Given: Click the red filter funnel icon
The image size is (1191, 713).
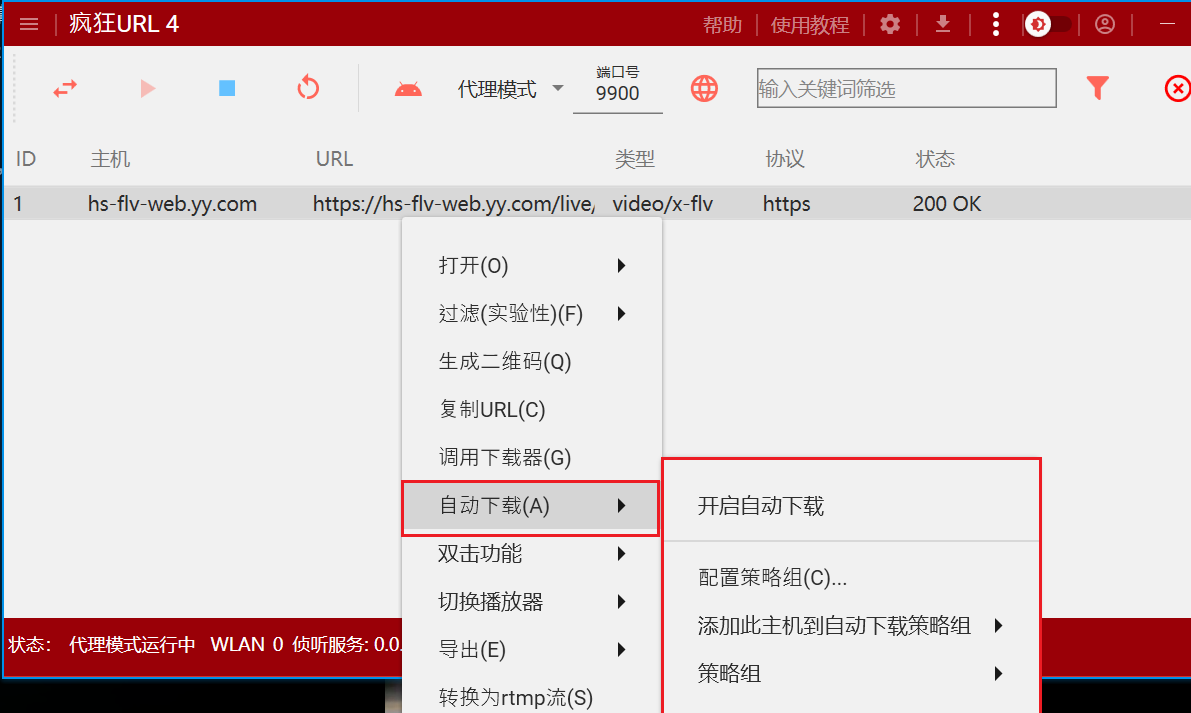Looking at the screenshot, I should (1098, 89).
